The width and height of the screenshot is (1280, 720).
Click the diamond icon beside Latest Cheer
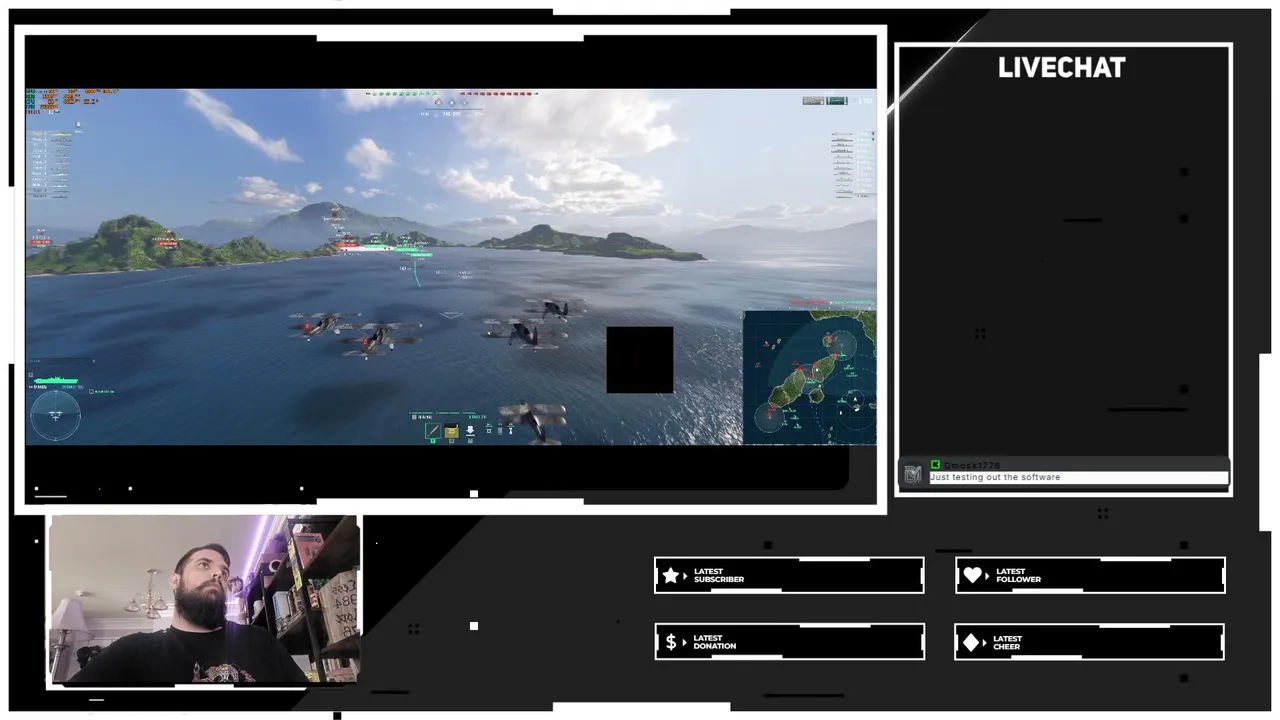973,642
